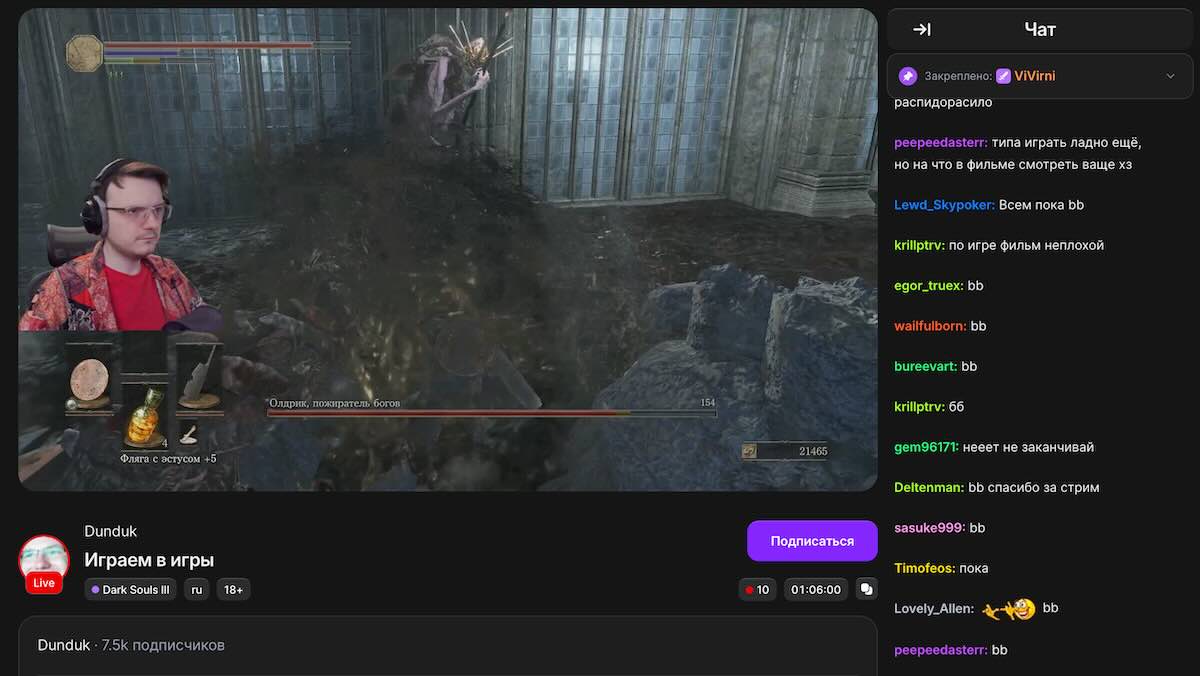Click the stream uptime 01:06:00 badge
Viewport: 1200px width, 676px height.
(x=816, y=590)
